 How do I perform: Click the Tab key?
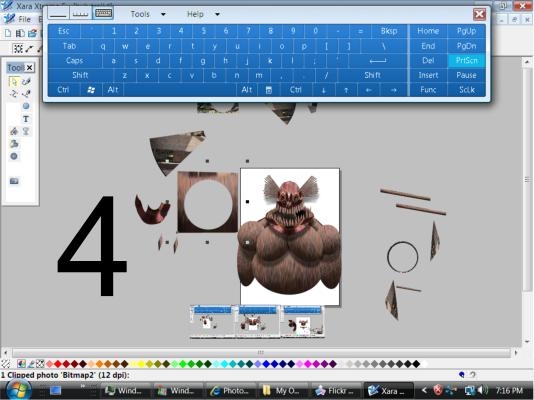point(69,46)
